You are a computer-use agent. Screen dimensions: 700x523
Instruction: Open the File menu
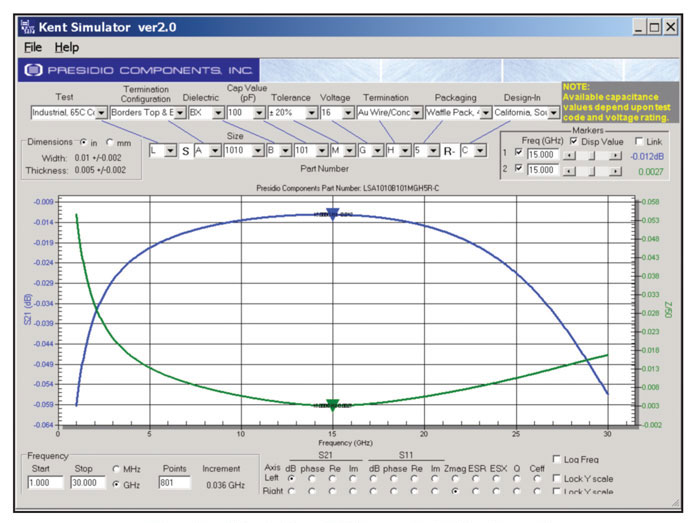(x=33, y=47)
